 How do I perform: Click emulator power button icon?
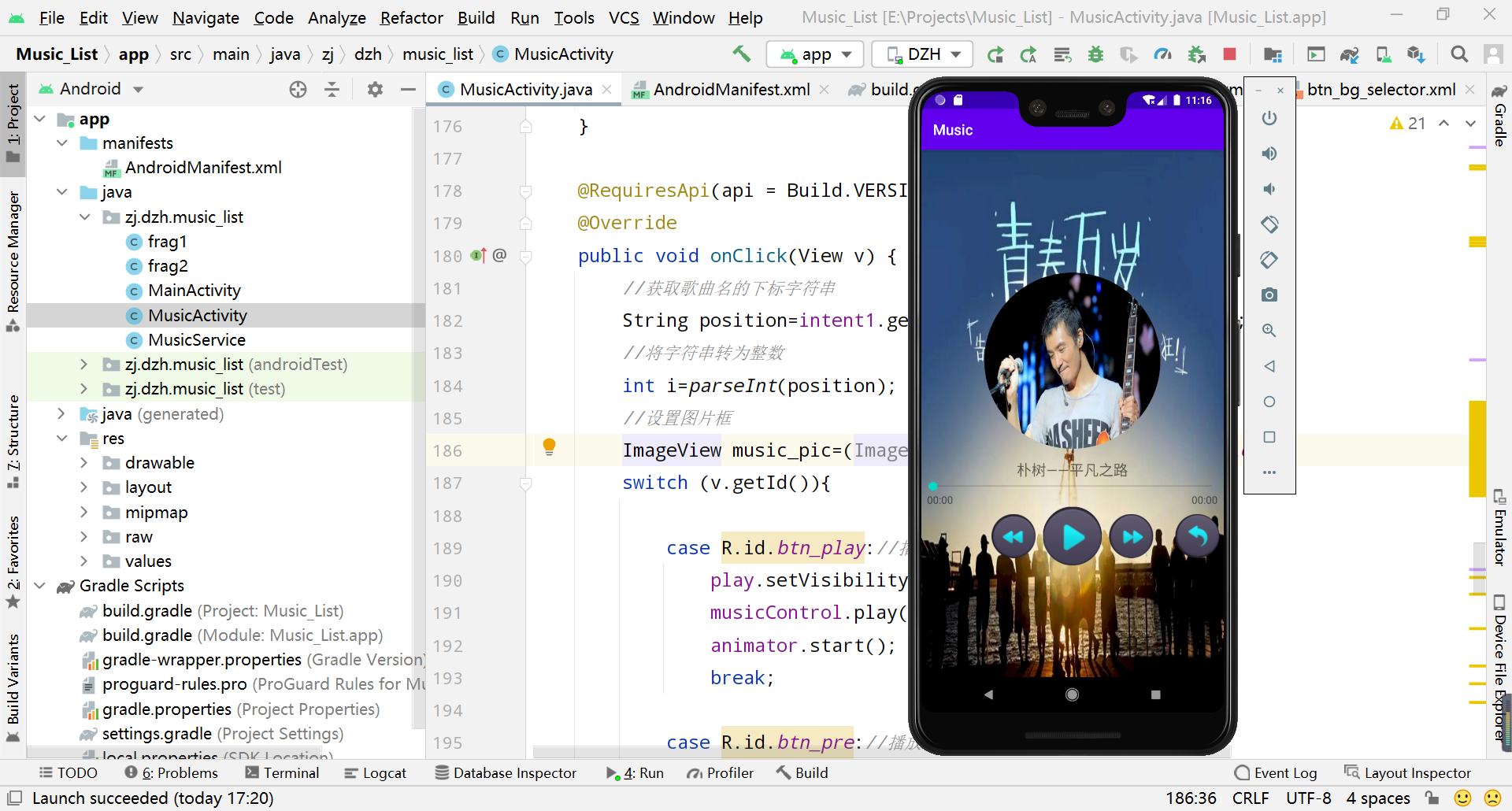[x=1269, y=118]
